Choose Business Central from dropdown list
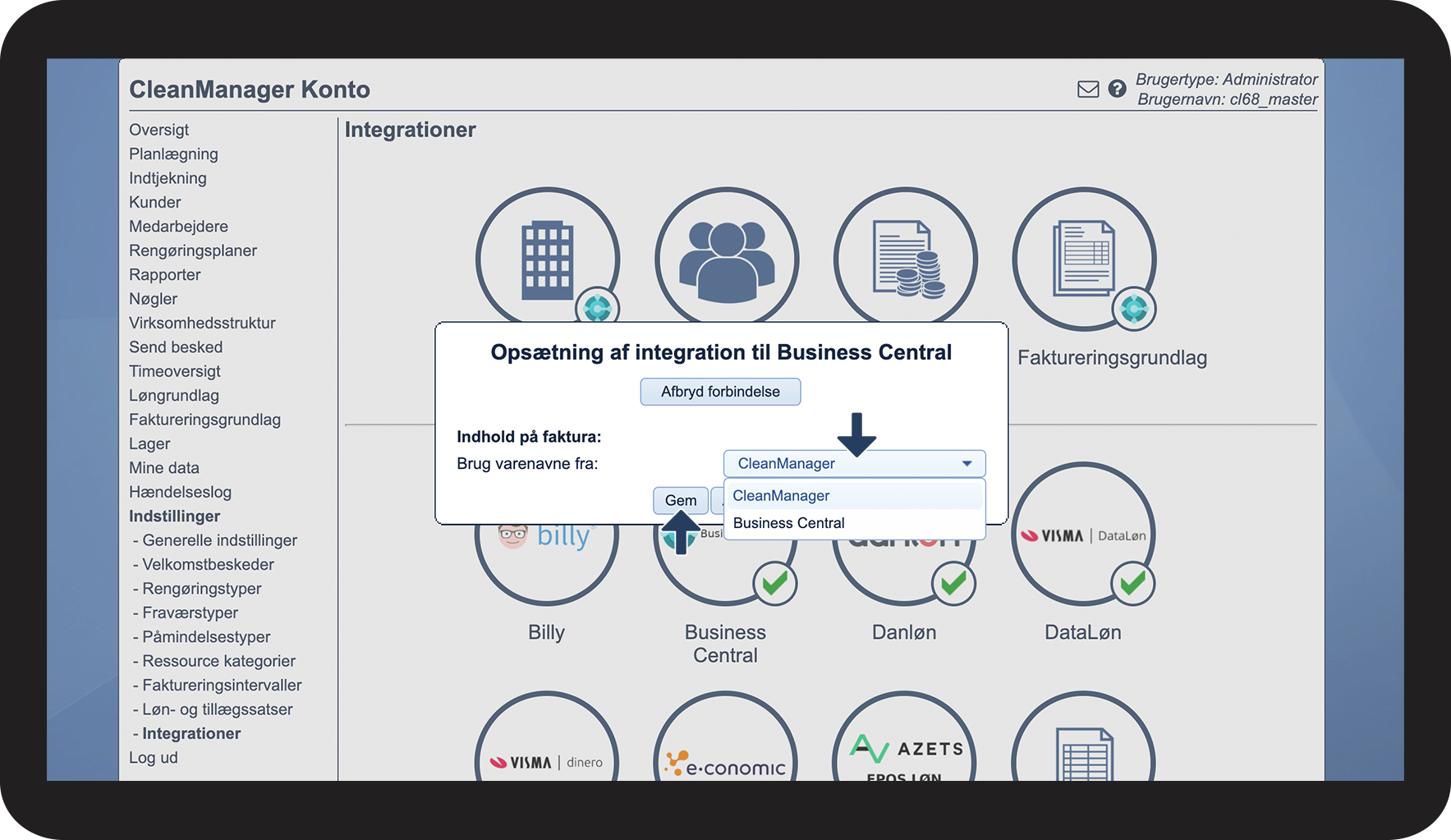 [788, 523]
